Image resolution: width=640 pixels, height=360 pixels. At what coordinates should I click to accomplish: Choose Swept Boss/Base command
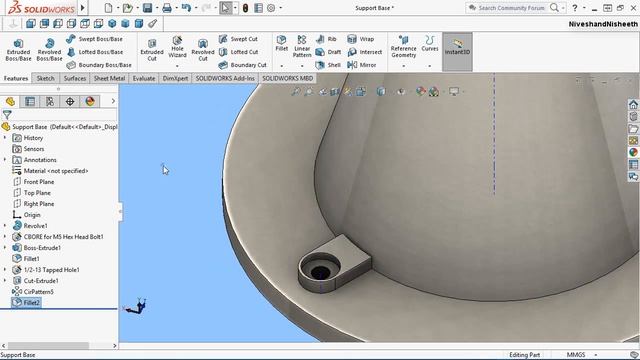click(x=94, y=39)
